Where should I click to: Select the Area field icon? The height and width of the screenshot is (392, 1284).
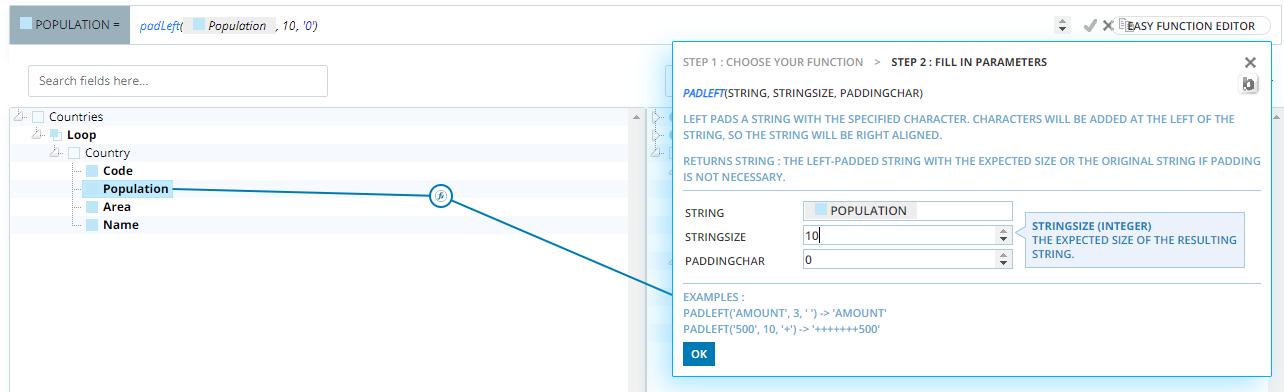pos(92,207)
